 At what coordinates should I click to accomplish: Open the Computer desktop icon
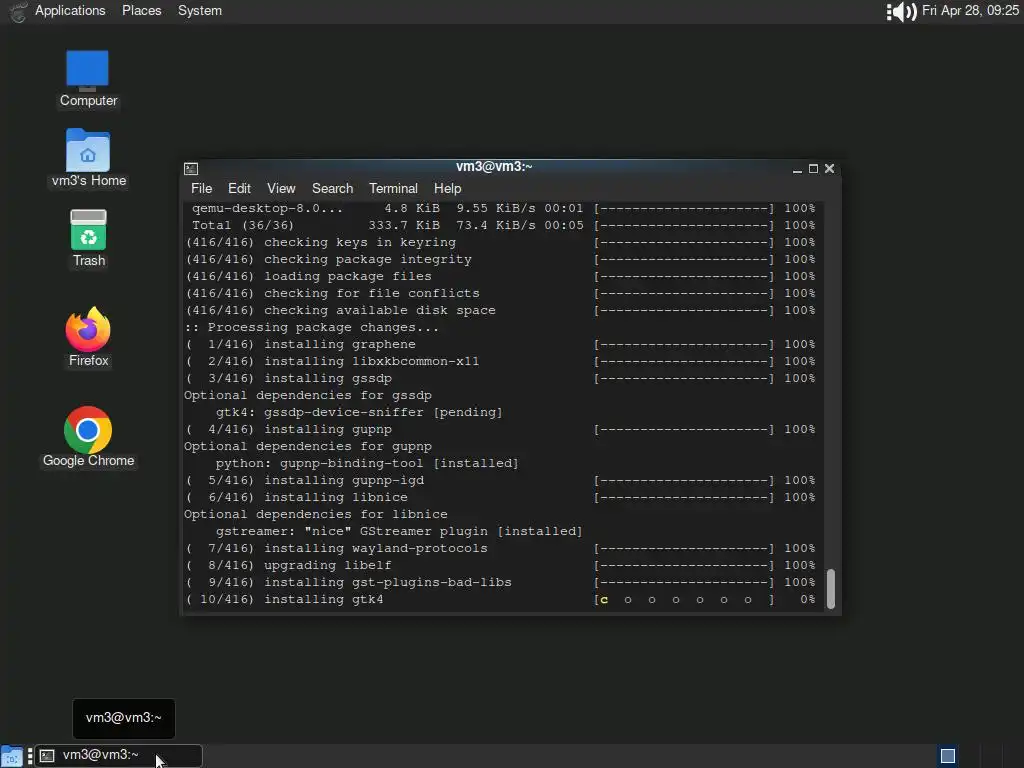pos(88,78)
